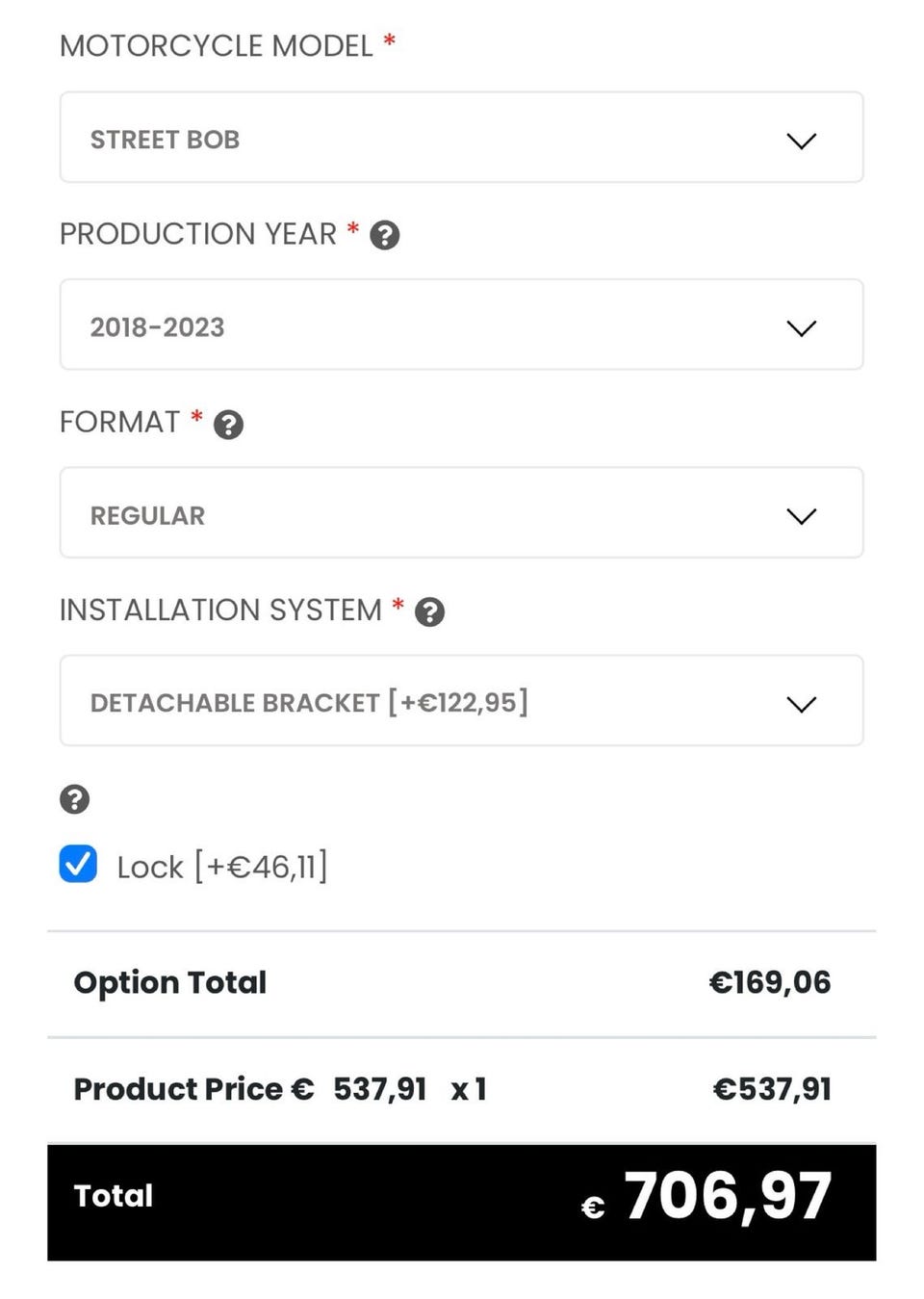Image resolution: width=924 pixels, height=1299 pixels.
Task: Click the 706,97 total price figure
Action: 728,1197
